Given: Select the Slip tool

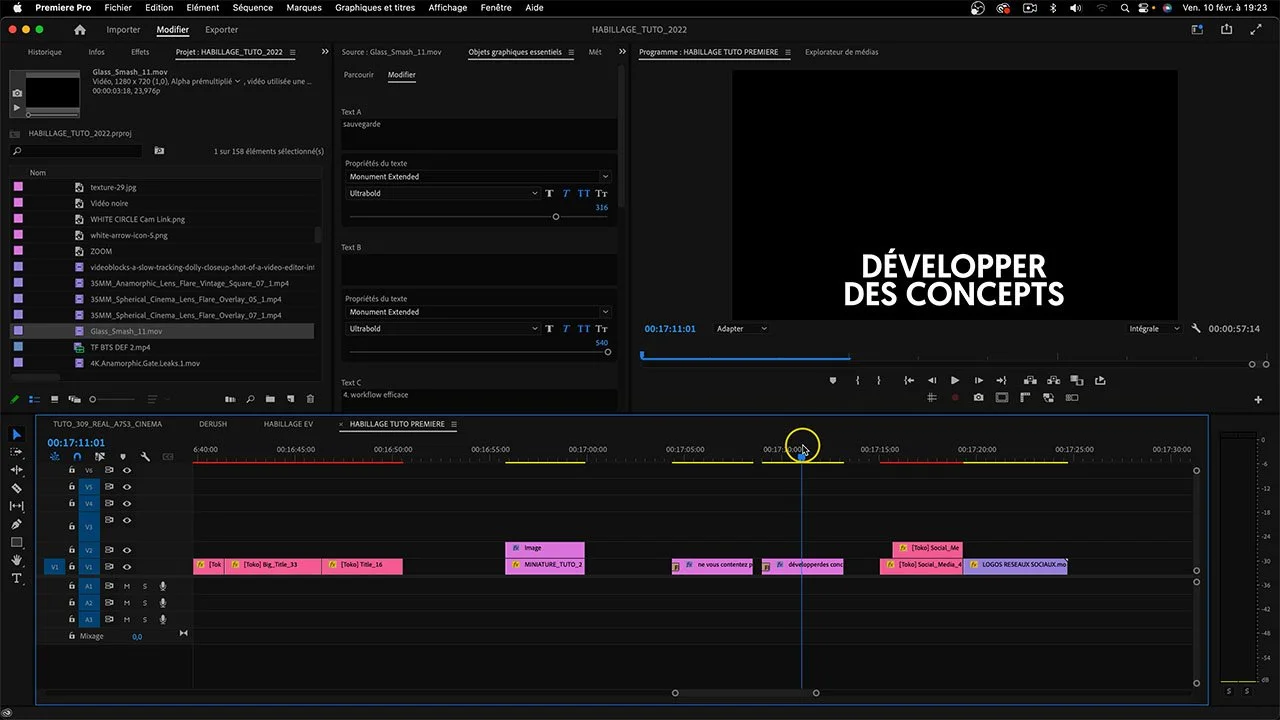Looking at the screenshot, I should (16, 506).
